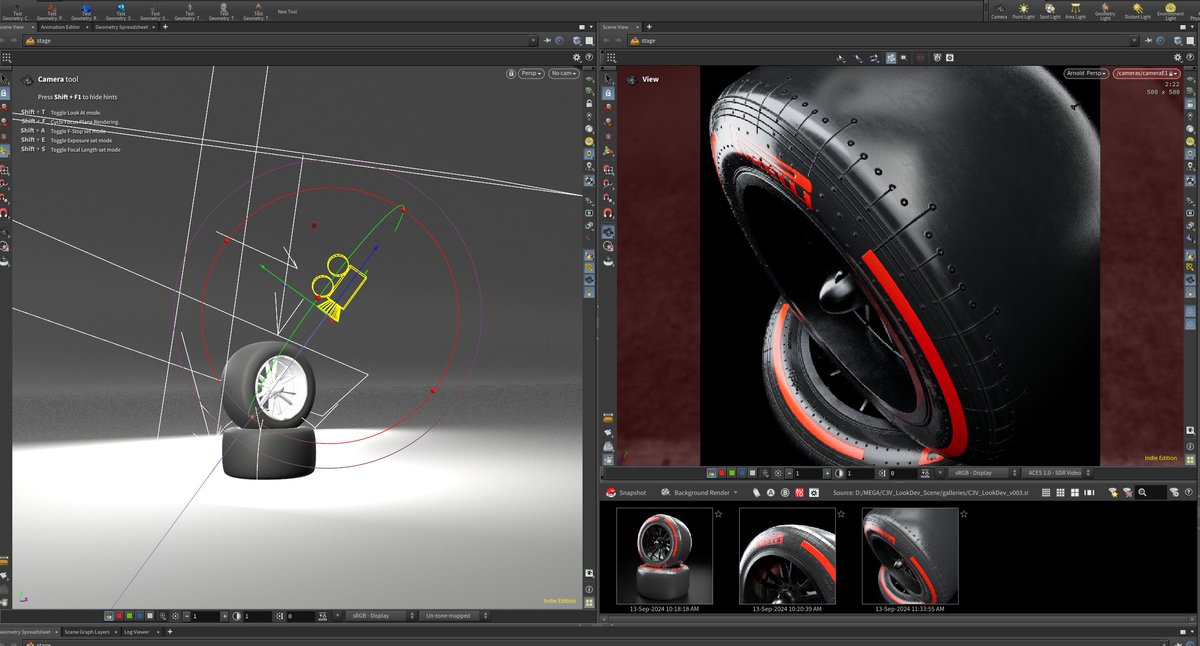This screenshot has height=646, width=1200.
Task: Add a Distant Light from the shelf
Action: coord(1138,10)
